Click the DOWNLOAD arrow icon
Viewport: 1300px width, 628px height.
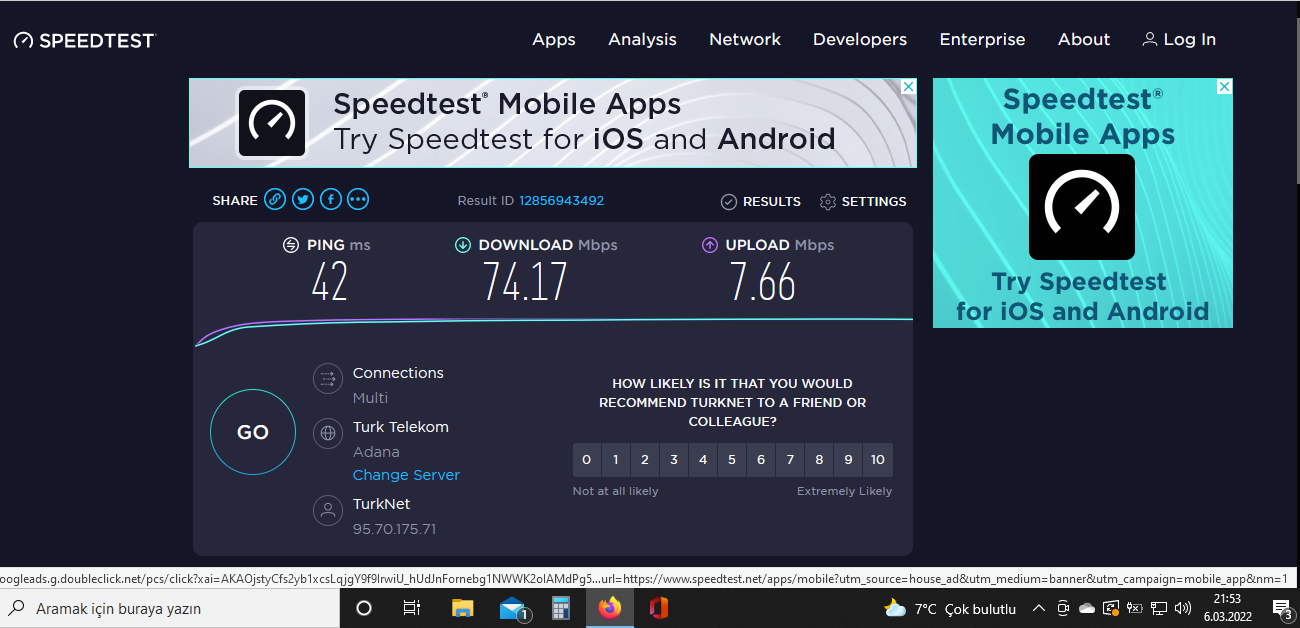(463, 245)
